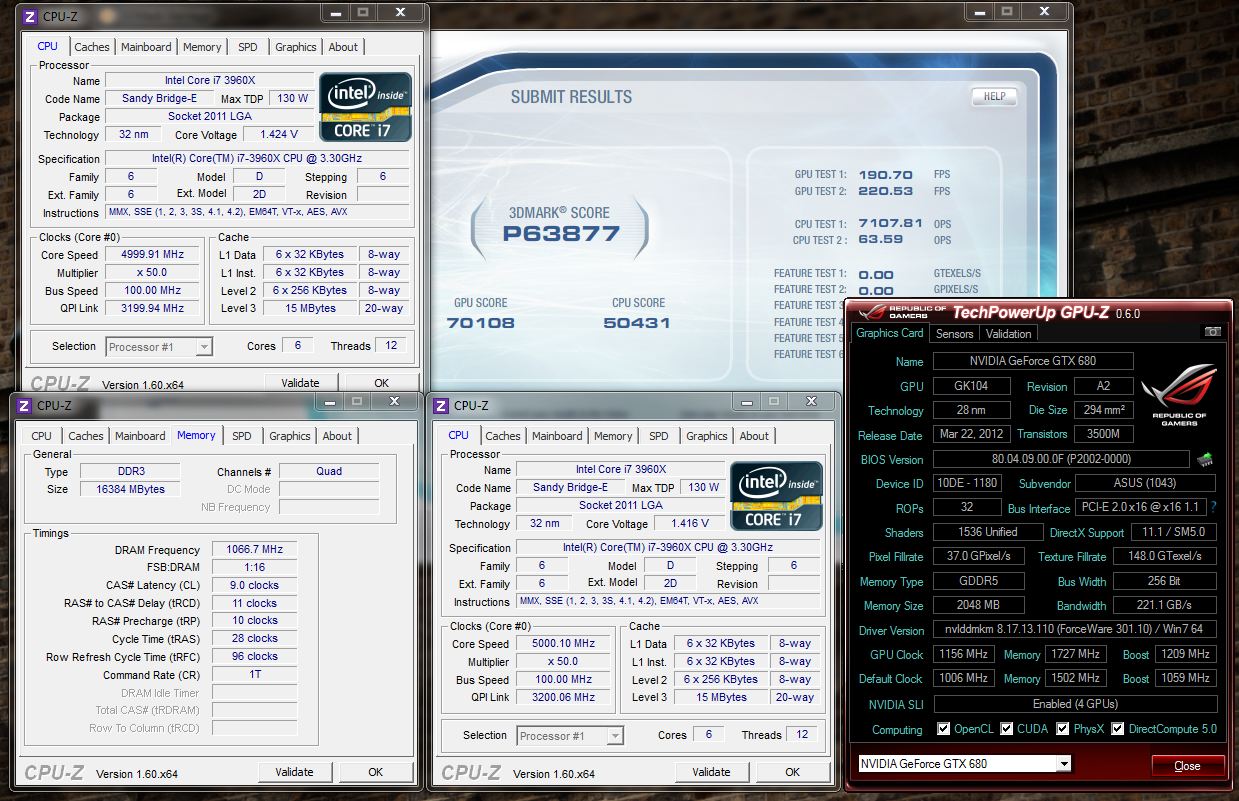Click Validate in the memory CPU-Z window

[294, 772]
